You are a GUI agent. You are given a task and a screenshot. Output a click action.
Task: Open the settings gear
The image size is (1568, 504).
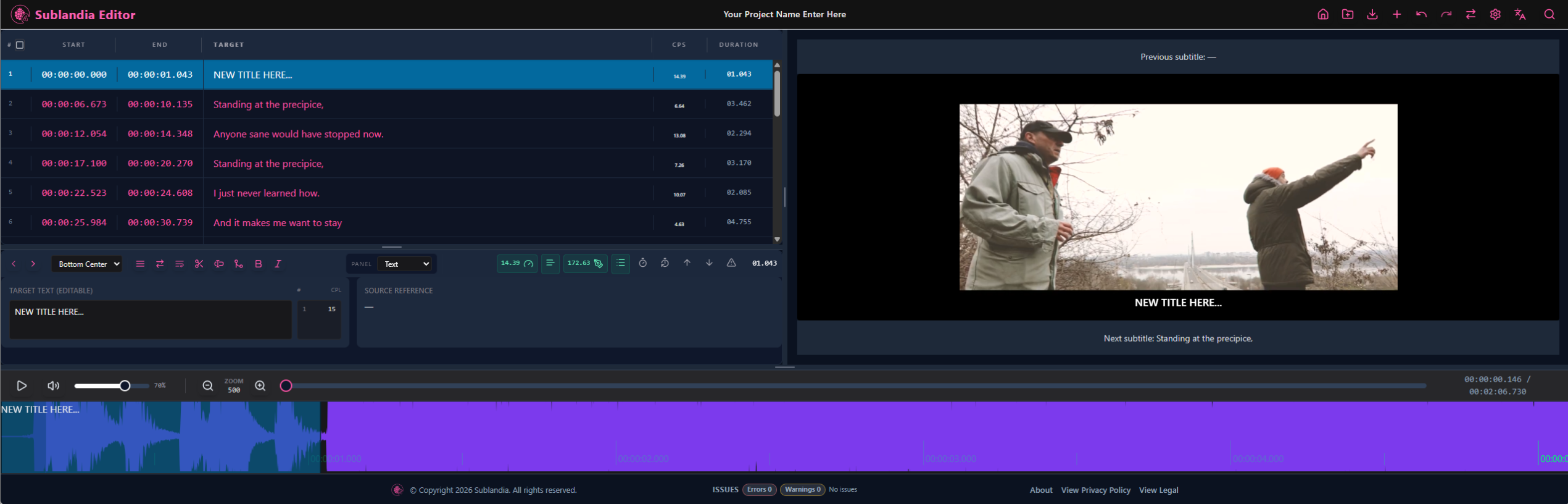coord(1495,14)
